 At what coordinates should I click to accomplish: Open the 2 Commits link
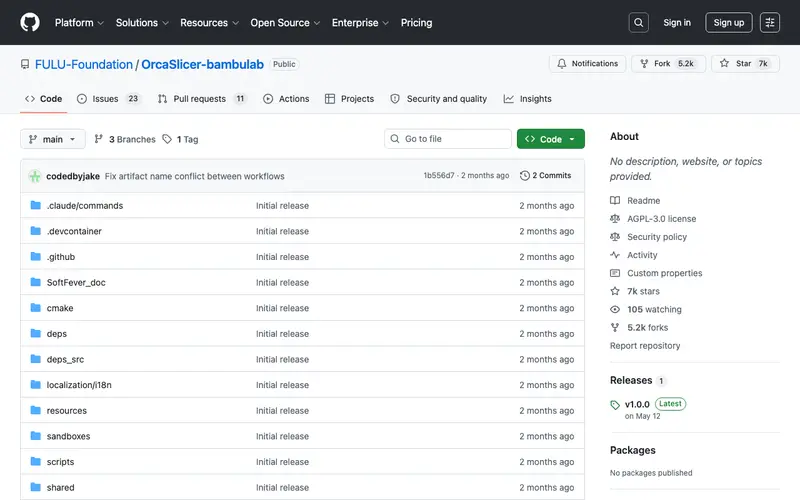545,176
